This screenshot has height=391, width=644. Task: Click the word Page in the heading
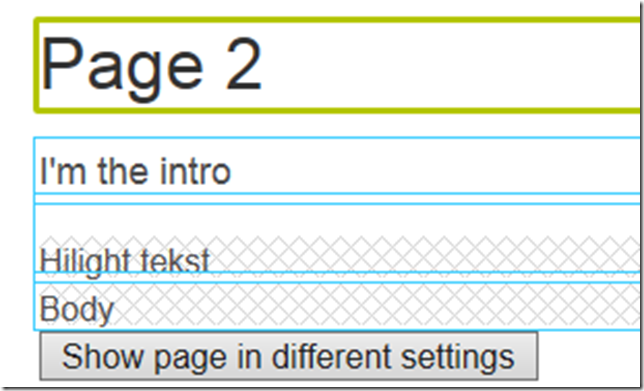click(122, 69)
